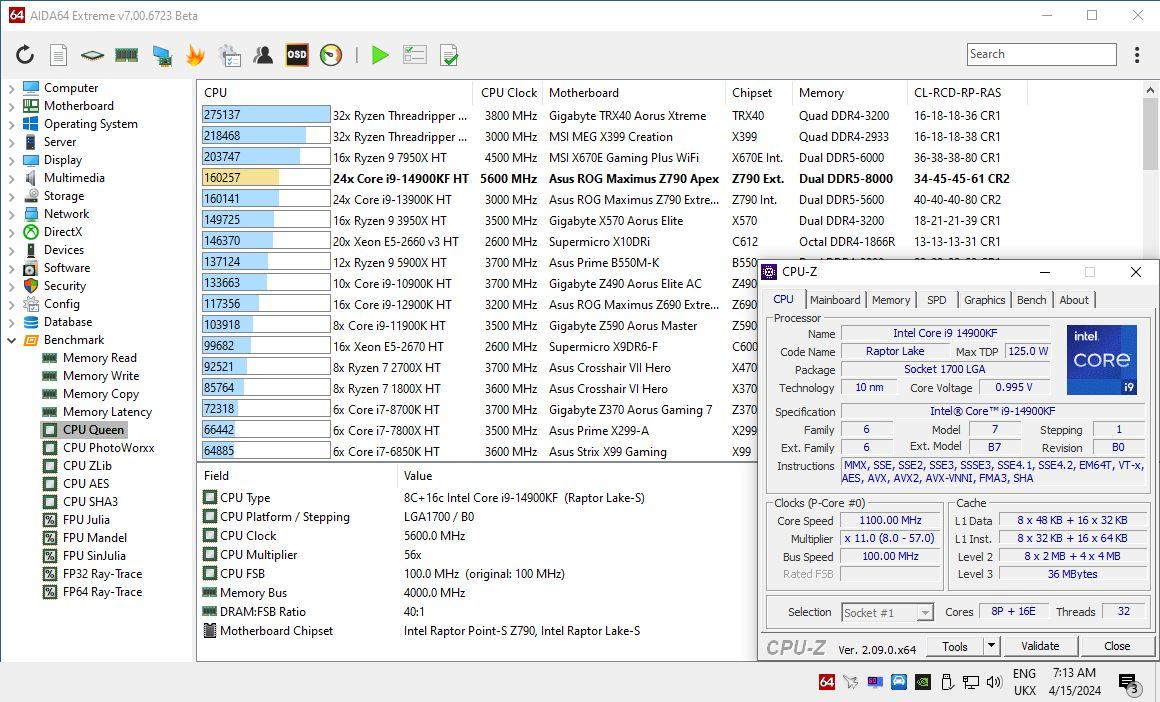Switch to CPU-Z Mainboard tab
This screenshot has width=1160, height=702.
click(834, 300)
